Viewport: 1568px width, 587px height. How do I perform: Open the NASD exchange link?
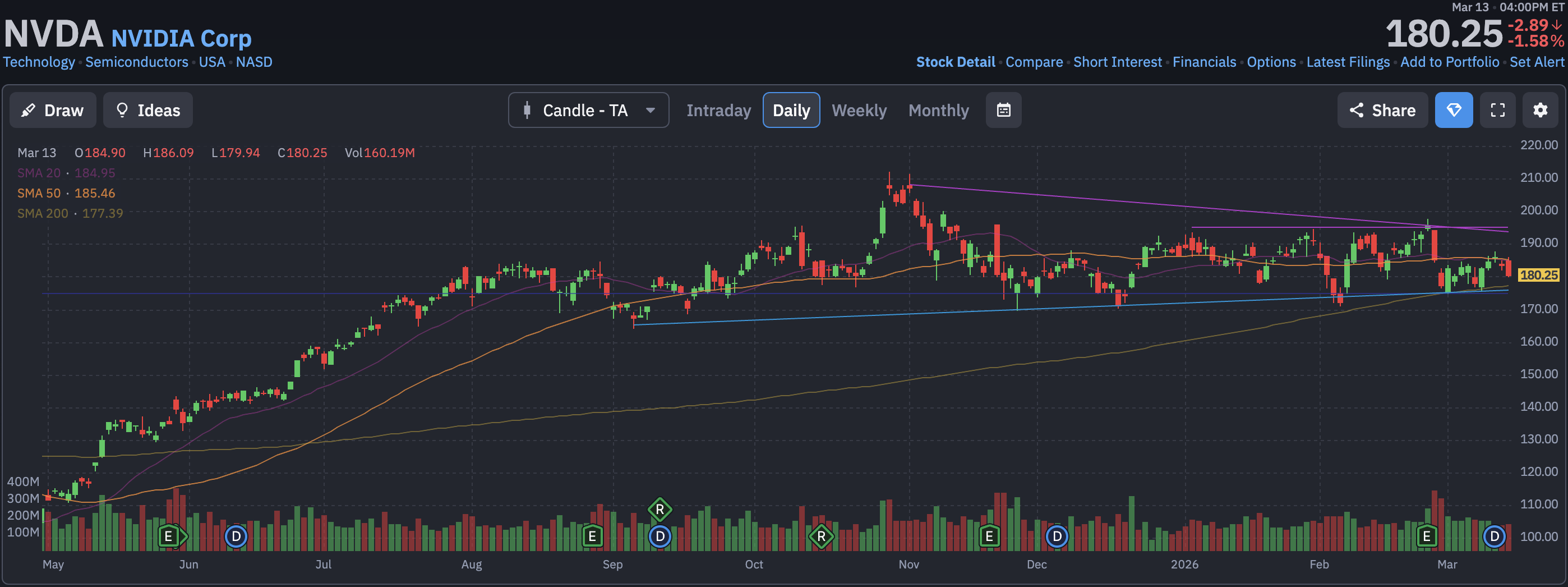click(x=254, y=62)
